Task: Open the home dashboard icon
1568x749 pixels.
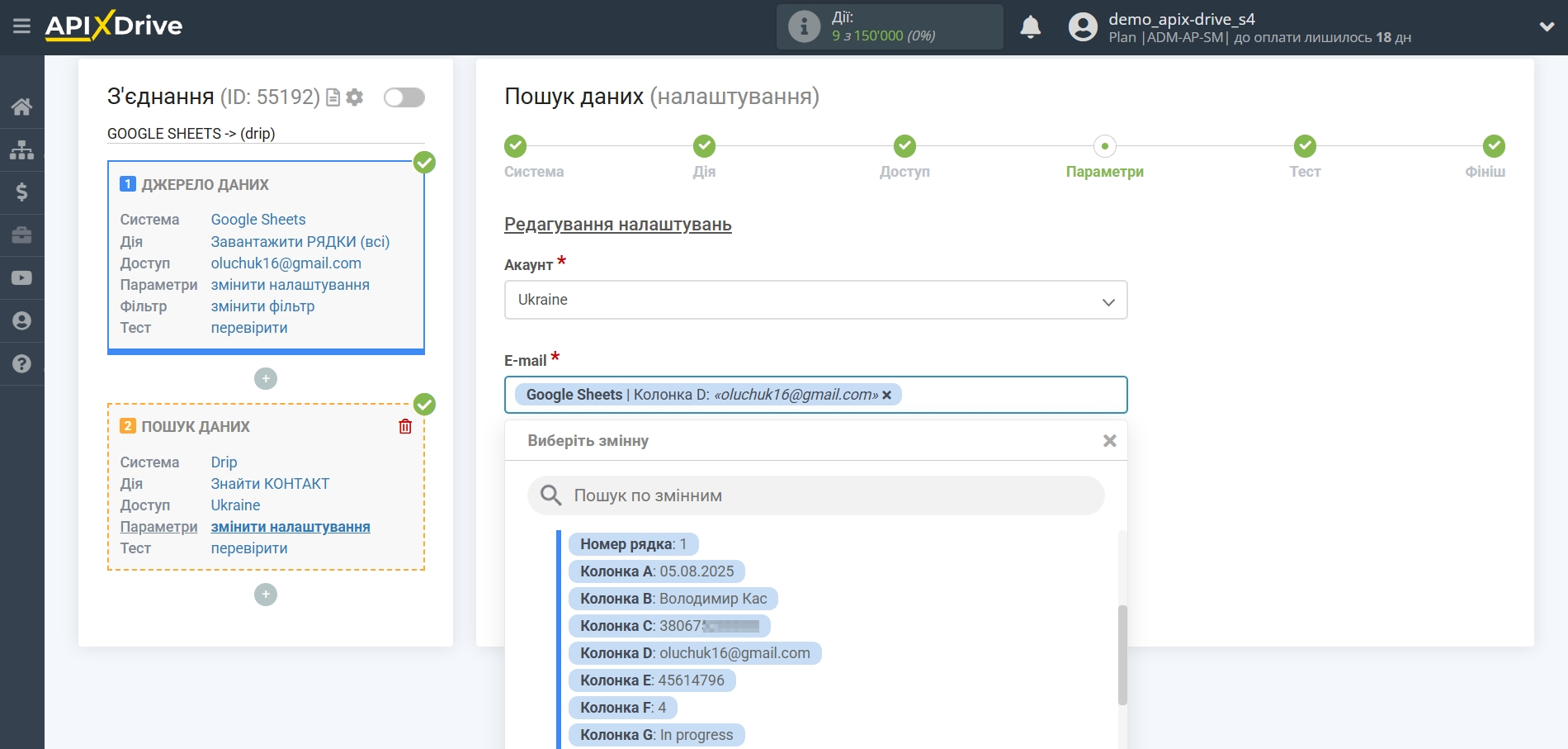Action: 22,107
